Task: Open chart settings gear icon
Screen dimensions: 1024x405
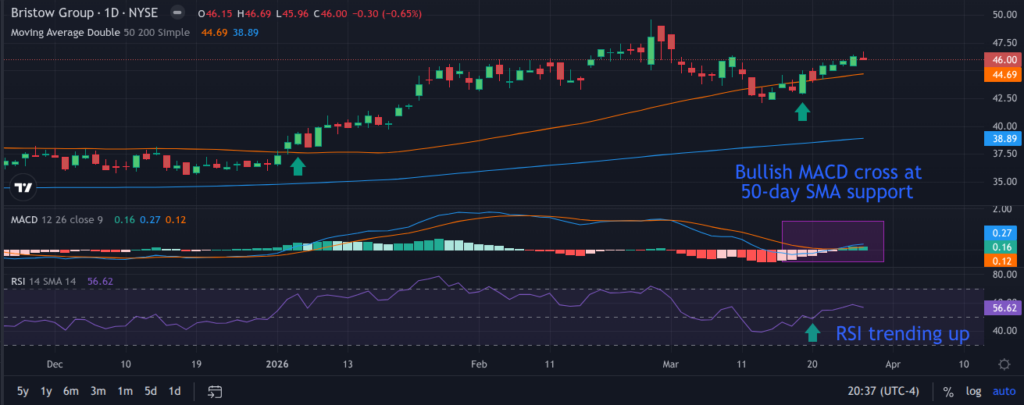Action: (1004, 364)
